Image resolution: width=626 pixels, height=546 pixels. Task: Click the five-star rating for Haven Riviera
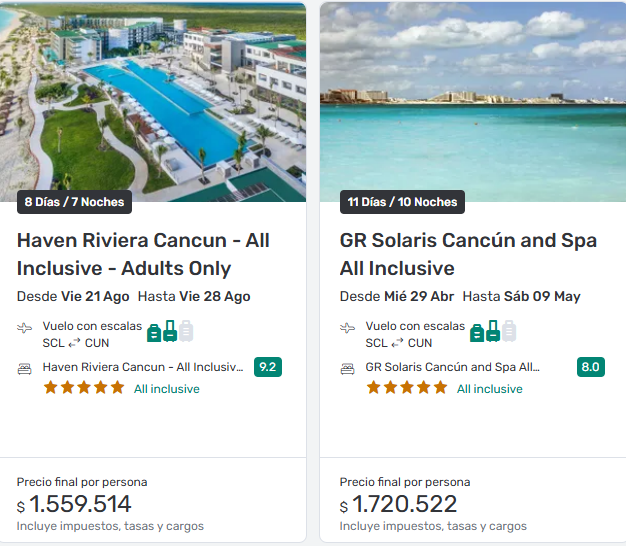click(84, 388)
